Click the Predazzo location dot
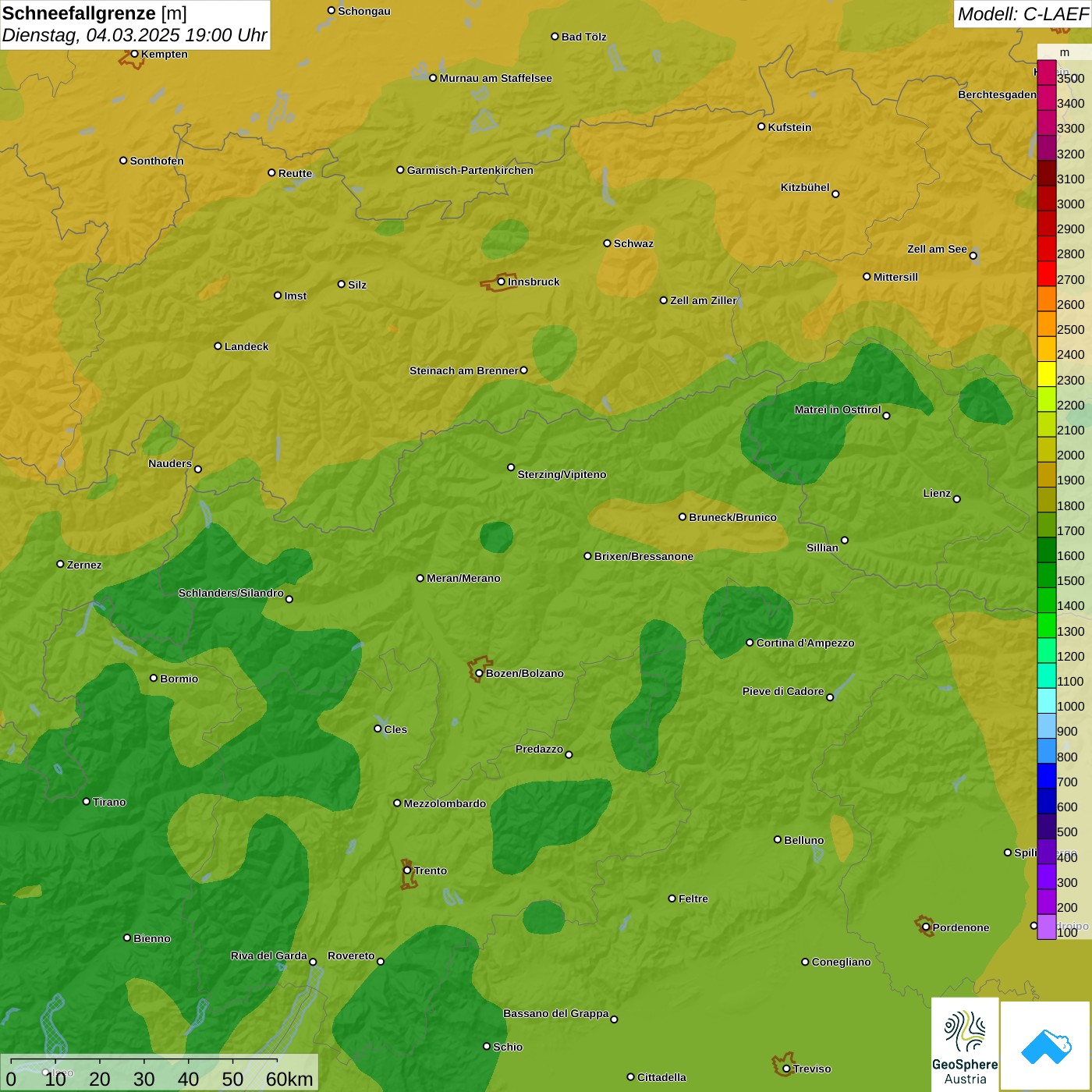 [569, 754]
